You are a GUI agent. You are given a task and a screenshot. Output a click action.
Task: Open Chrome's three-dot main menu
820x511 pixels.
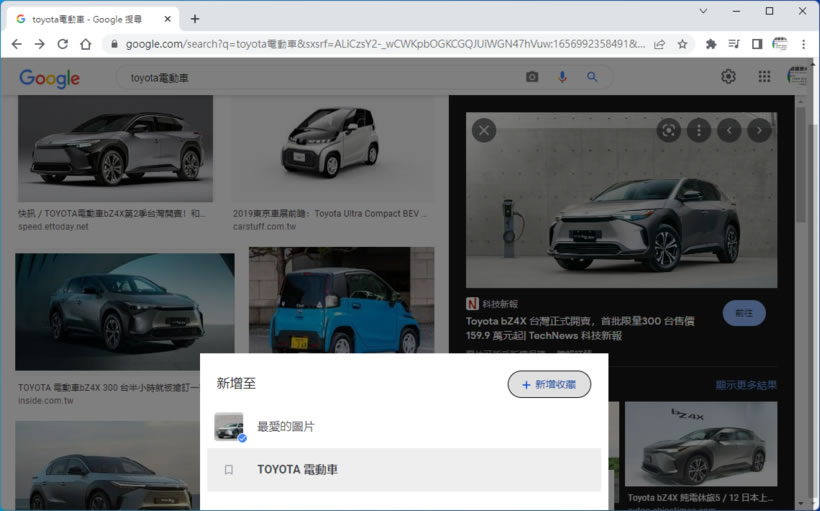pyautogui.click(x=803, y=44)
